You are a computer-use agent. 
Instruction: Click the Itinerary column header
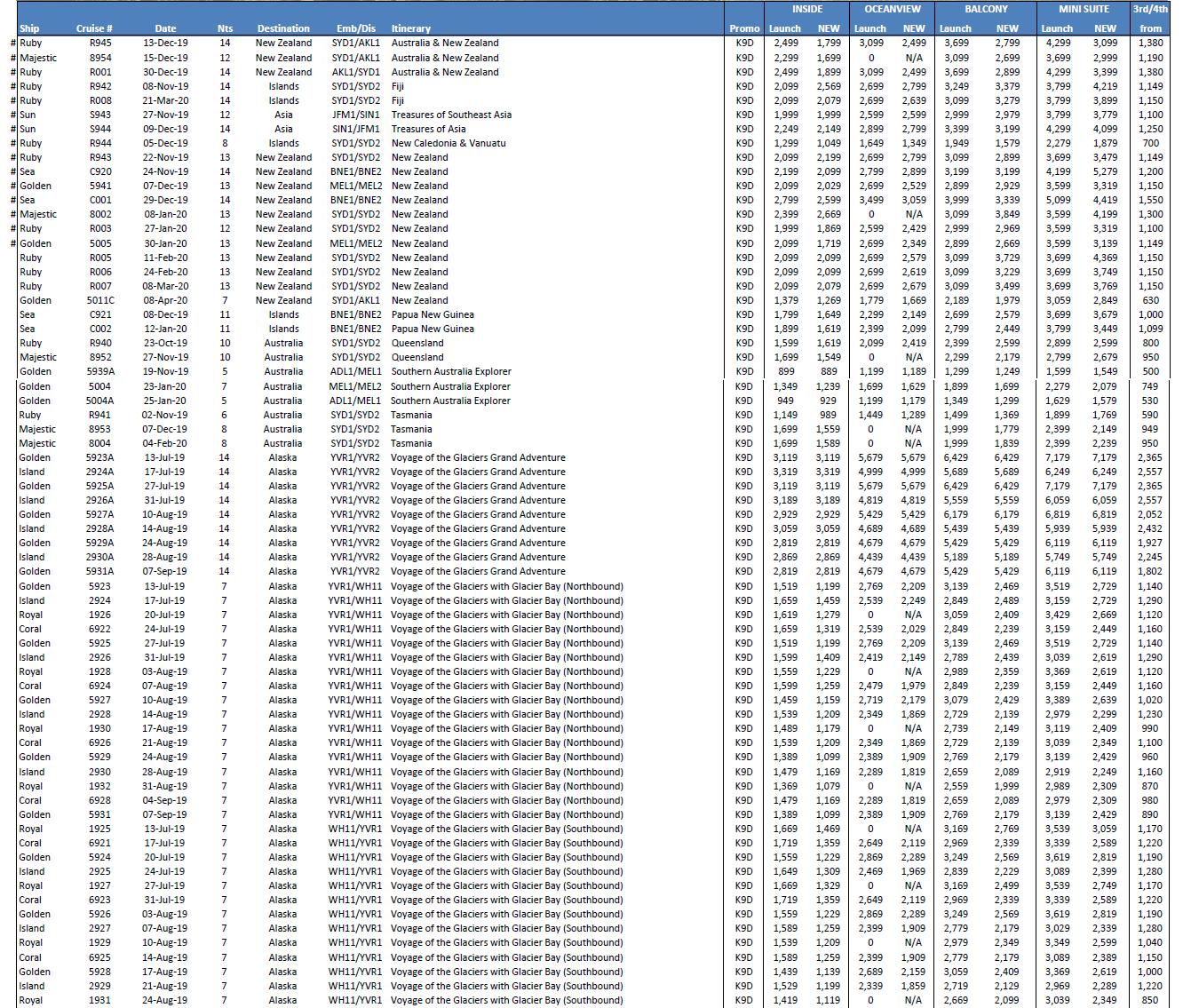click(410, 28)
